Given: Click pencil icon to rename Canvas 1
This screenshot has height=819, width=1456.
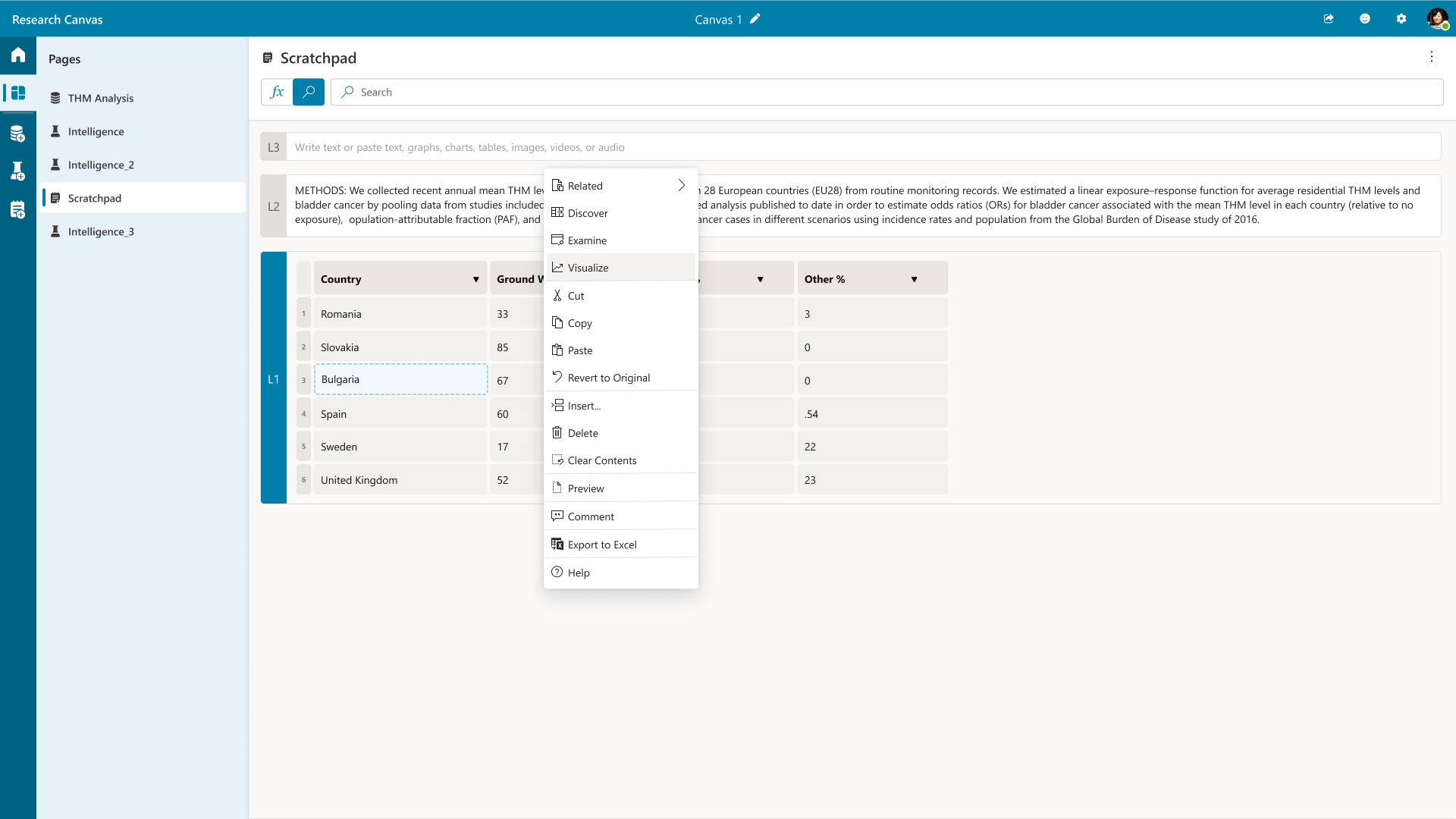Looking at the screenshot, I should [x=755, y=19].
